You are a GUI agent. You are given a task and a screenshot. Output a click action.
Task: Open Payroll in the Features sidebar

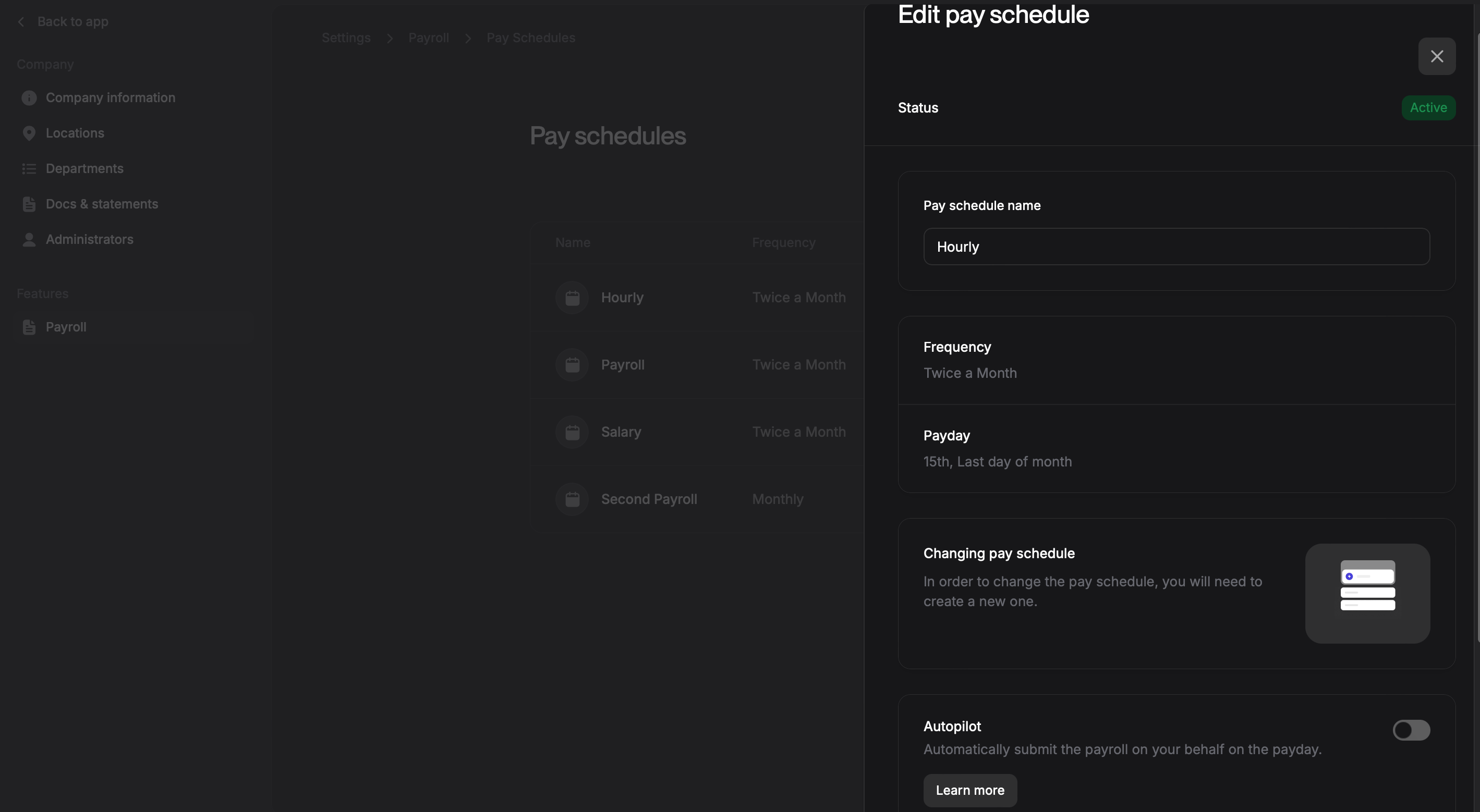click(x=66, y=327)
